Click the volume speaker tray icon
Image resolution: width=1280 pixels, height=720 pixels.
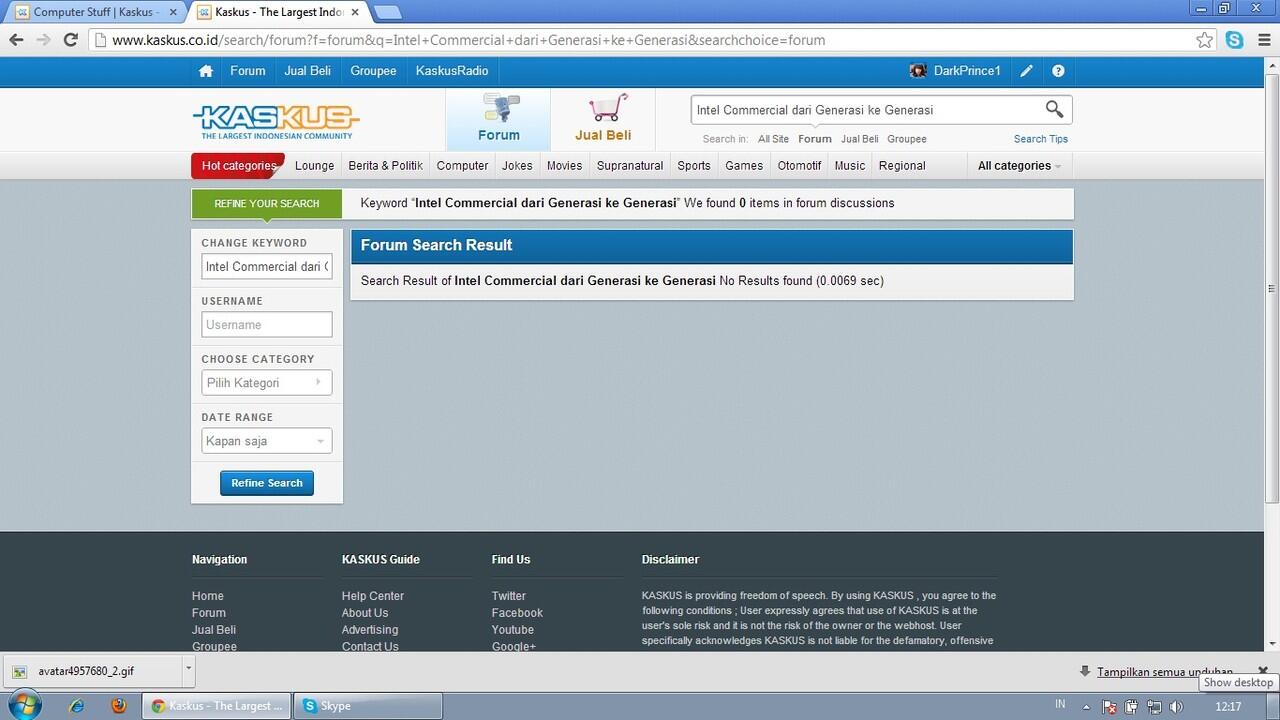(1176, 707)
